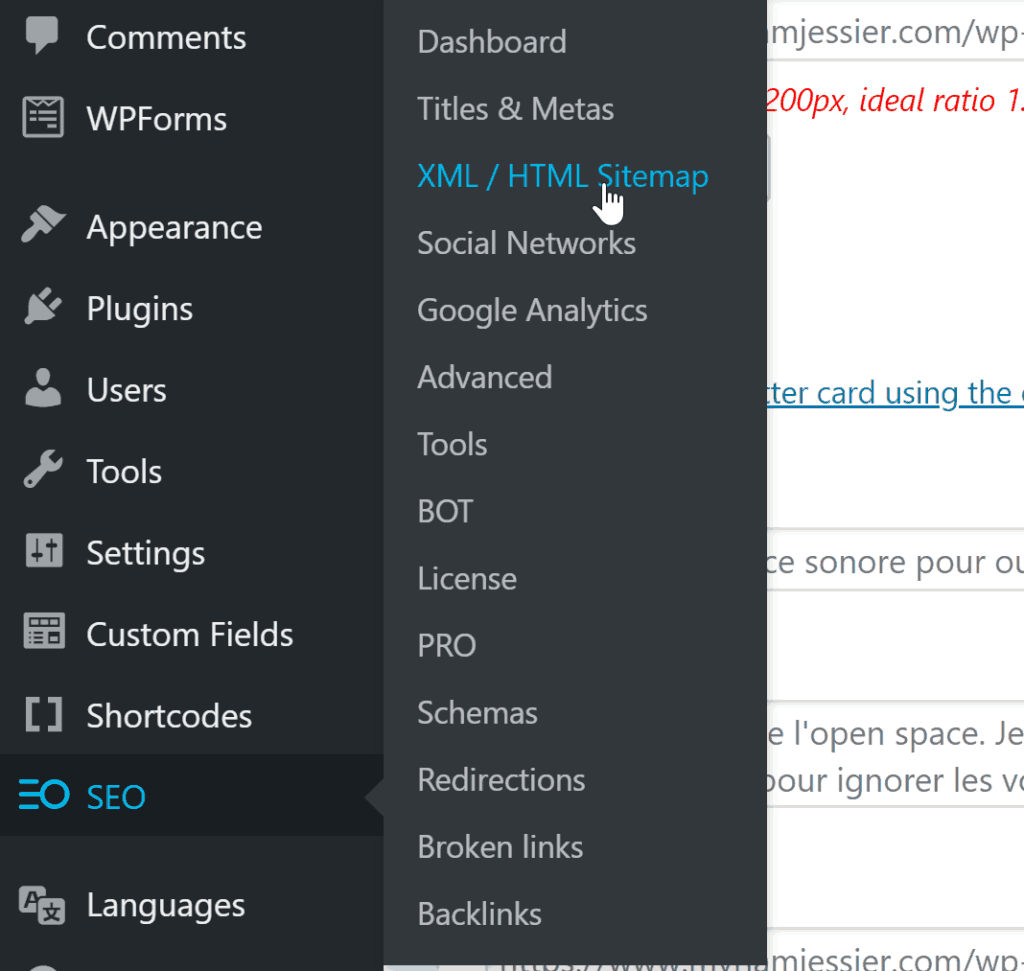Select XML / HTML Sitemap submenu item
The width and height of the screenshot is (1024, 971).
click(562, 177)
